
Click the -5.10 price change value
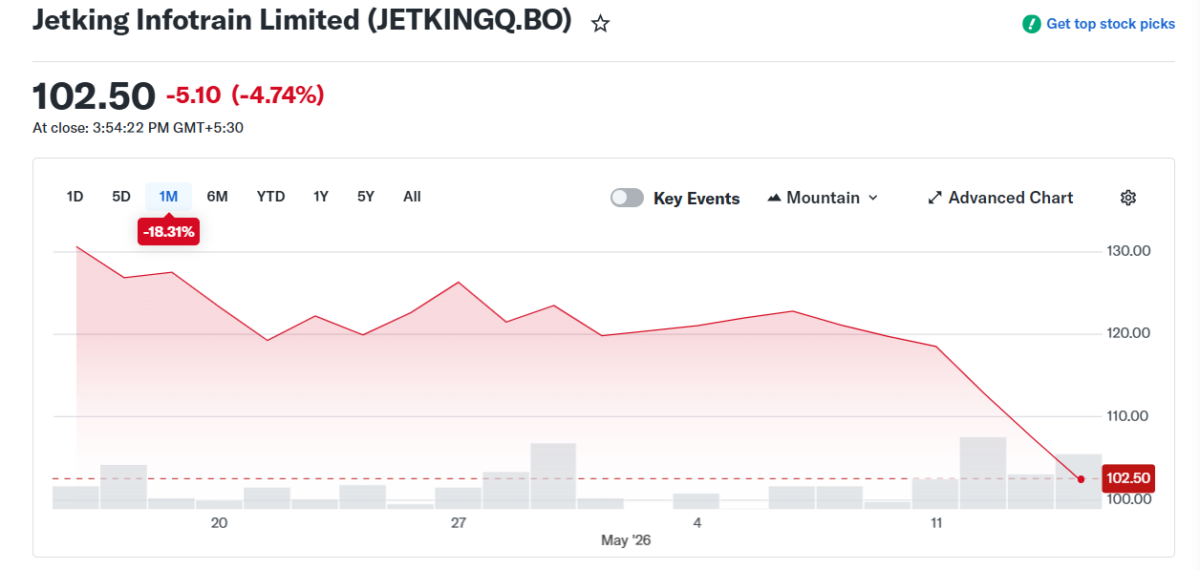pos(193,96)
